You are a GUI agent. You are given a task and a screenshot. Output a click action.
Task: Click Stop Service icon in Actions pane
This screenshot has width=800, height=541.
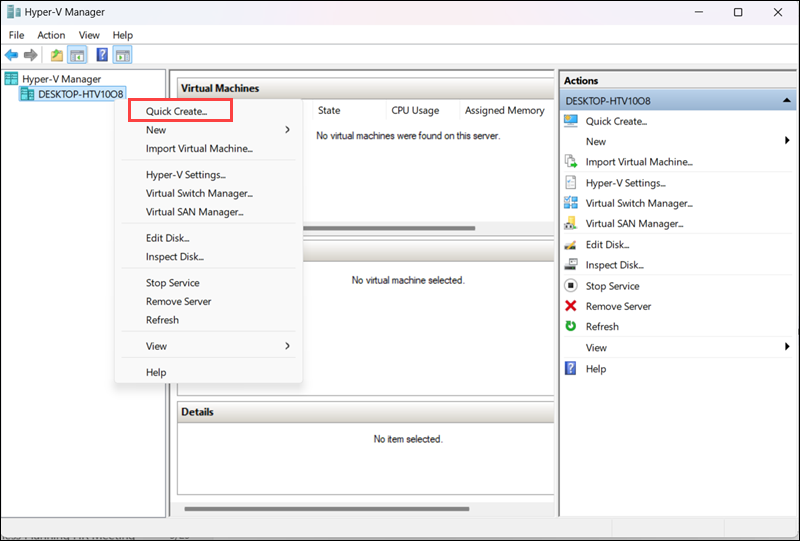pyautogui.click(x=571, y=285)
